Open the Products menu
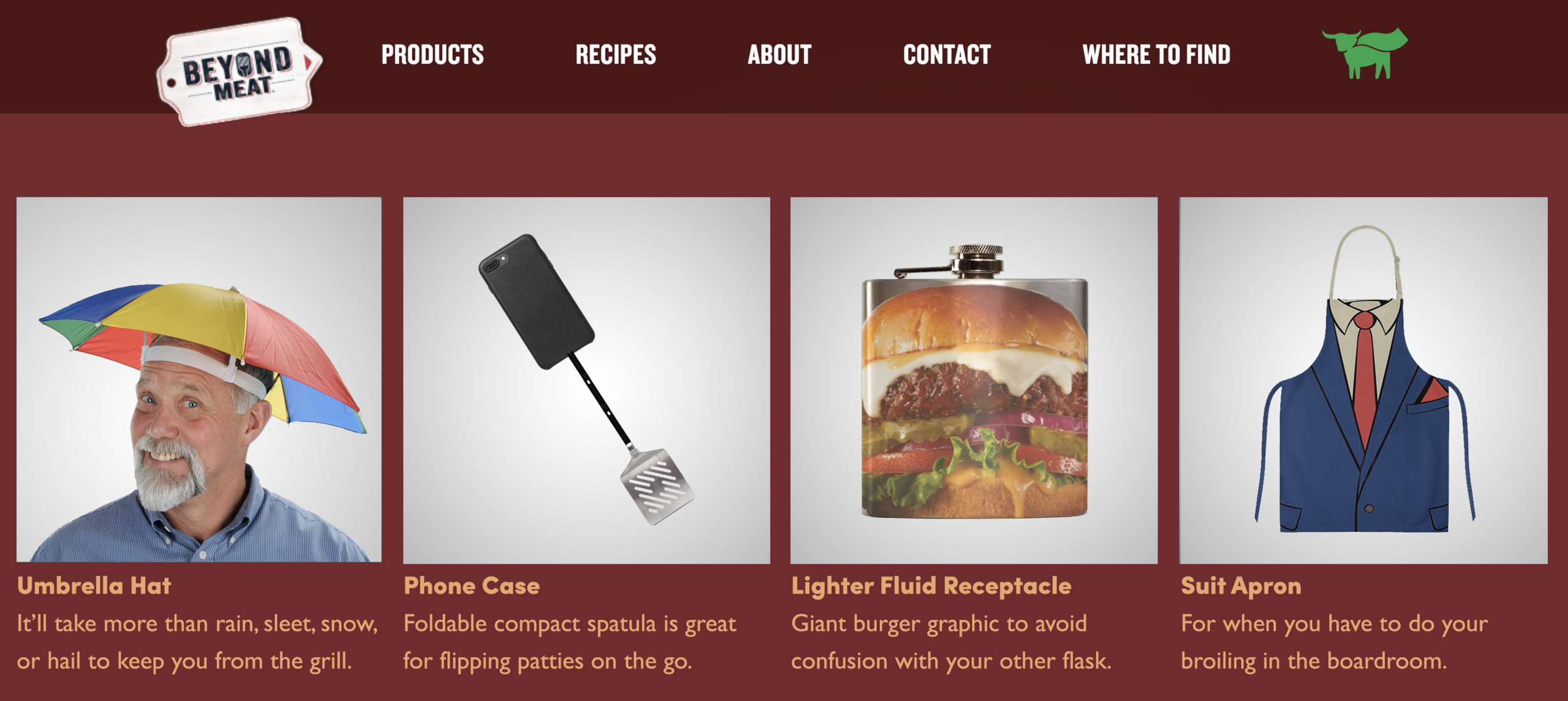Screen dimensions: 1568x701 432,55
